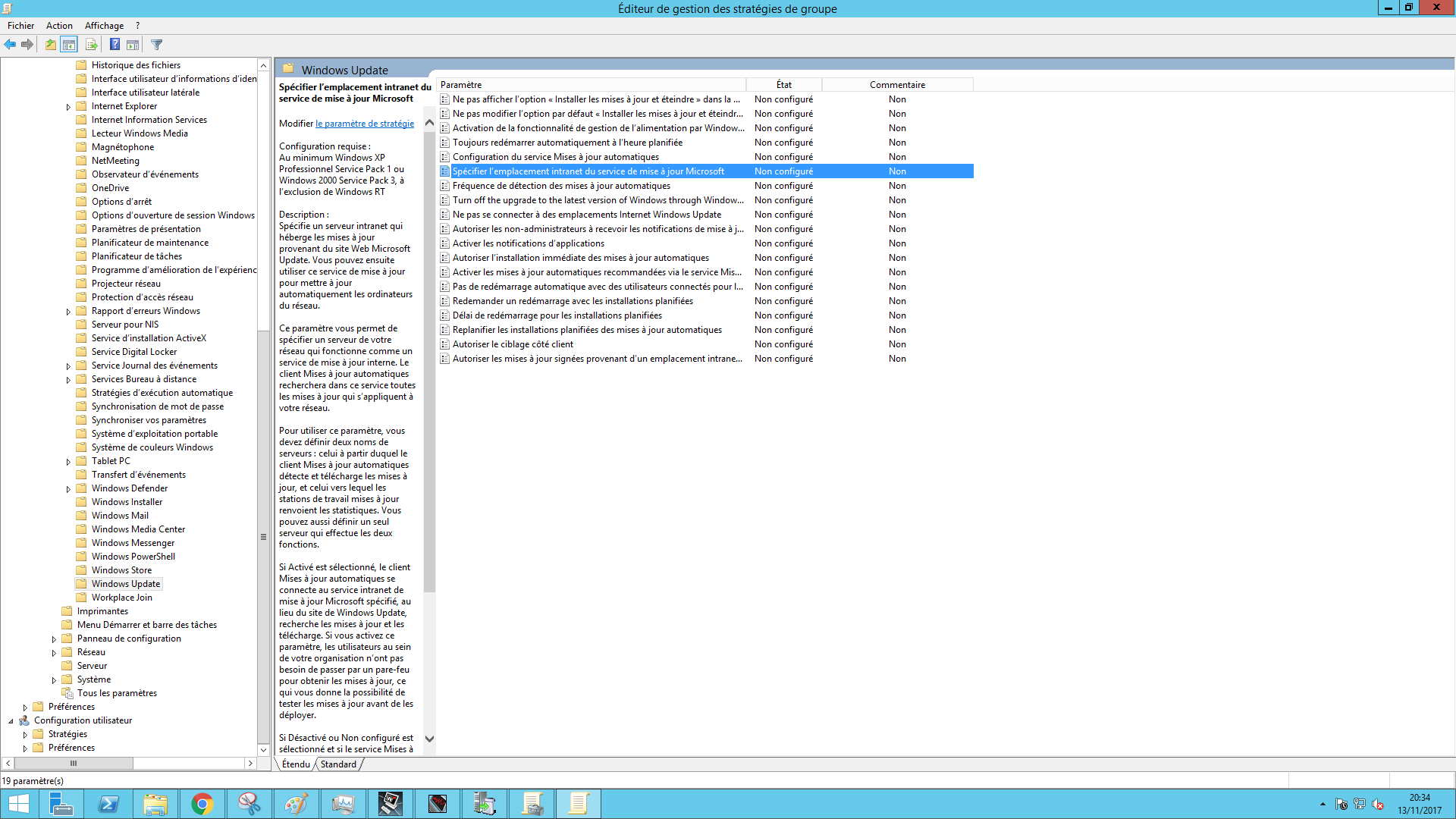Select the Windows Update folder in tree
Screen dimensions: 1456x819
tap(126, 584)
